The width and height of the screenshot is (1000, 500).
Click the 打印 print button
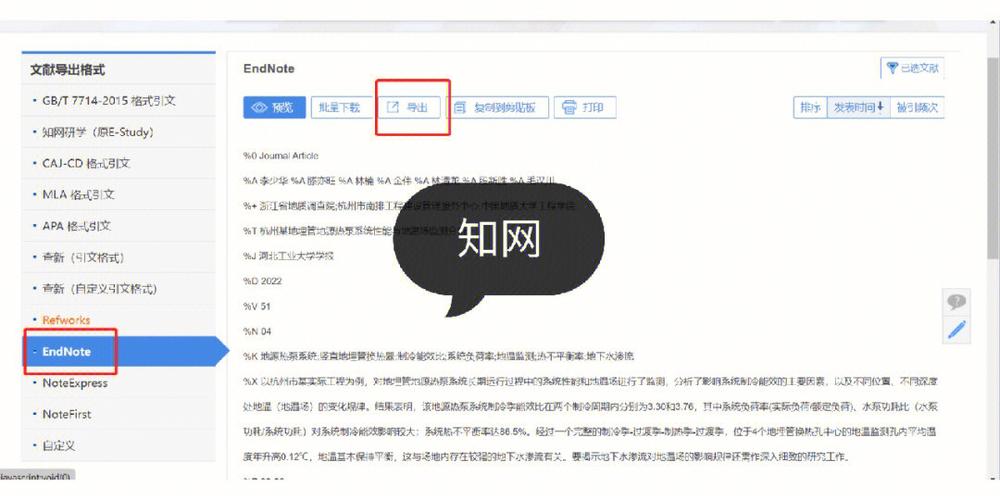coord(585,108)
